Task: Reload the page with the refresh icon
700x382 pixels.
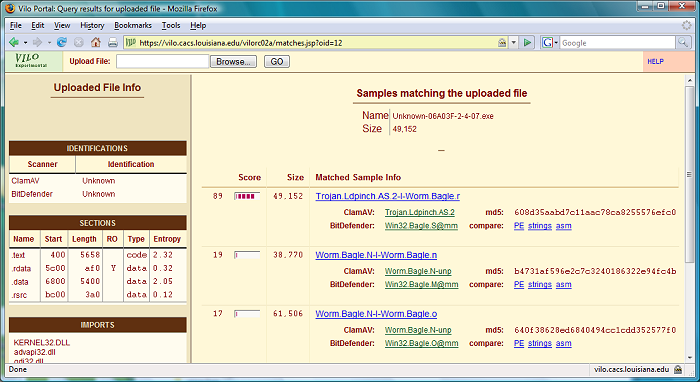Action: 62,42
